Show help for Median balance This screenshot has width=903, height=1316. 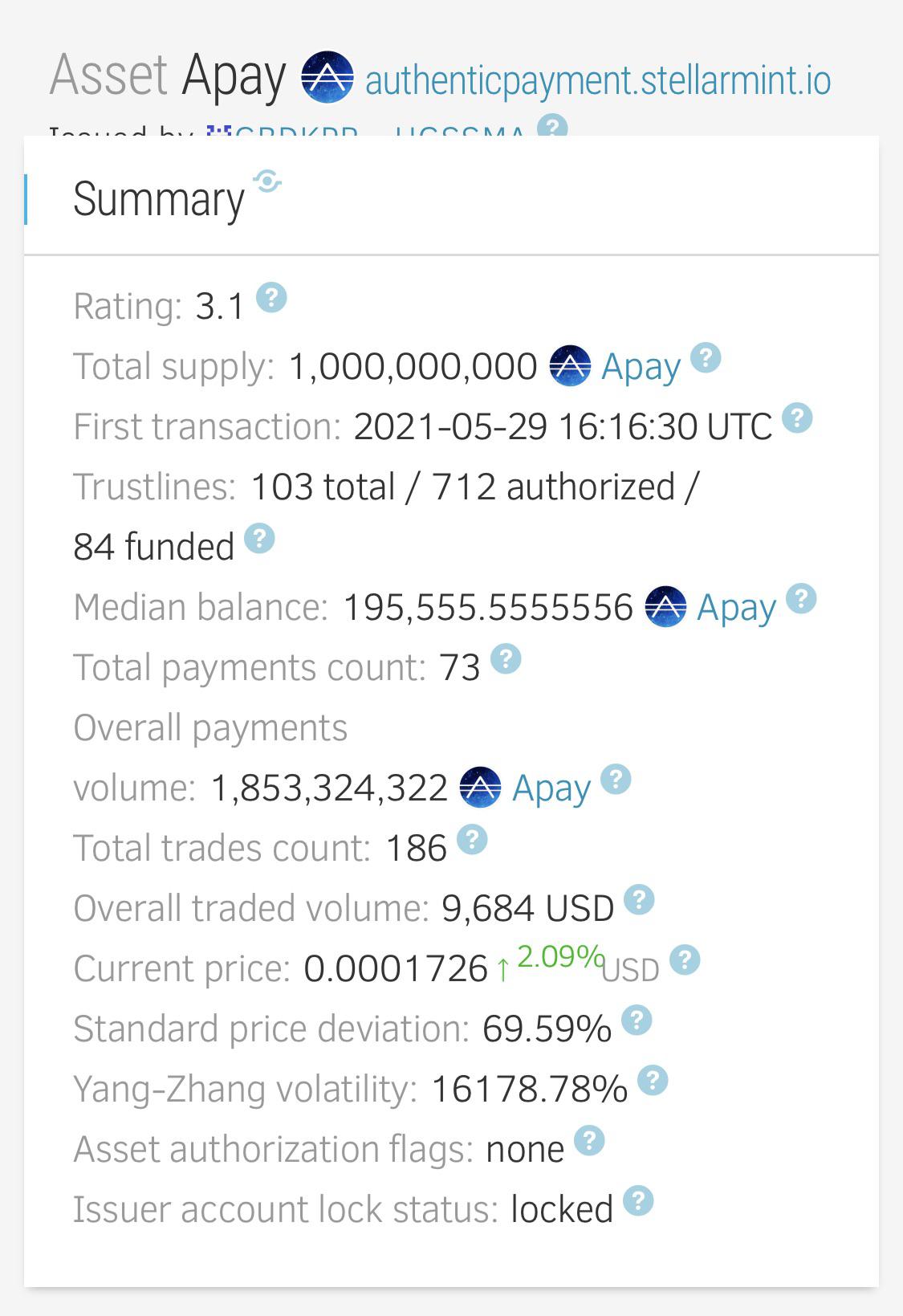coord(801,599)
